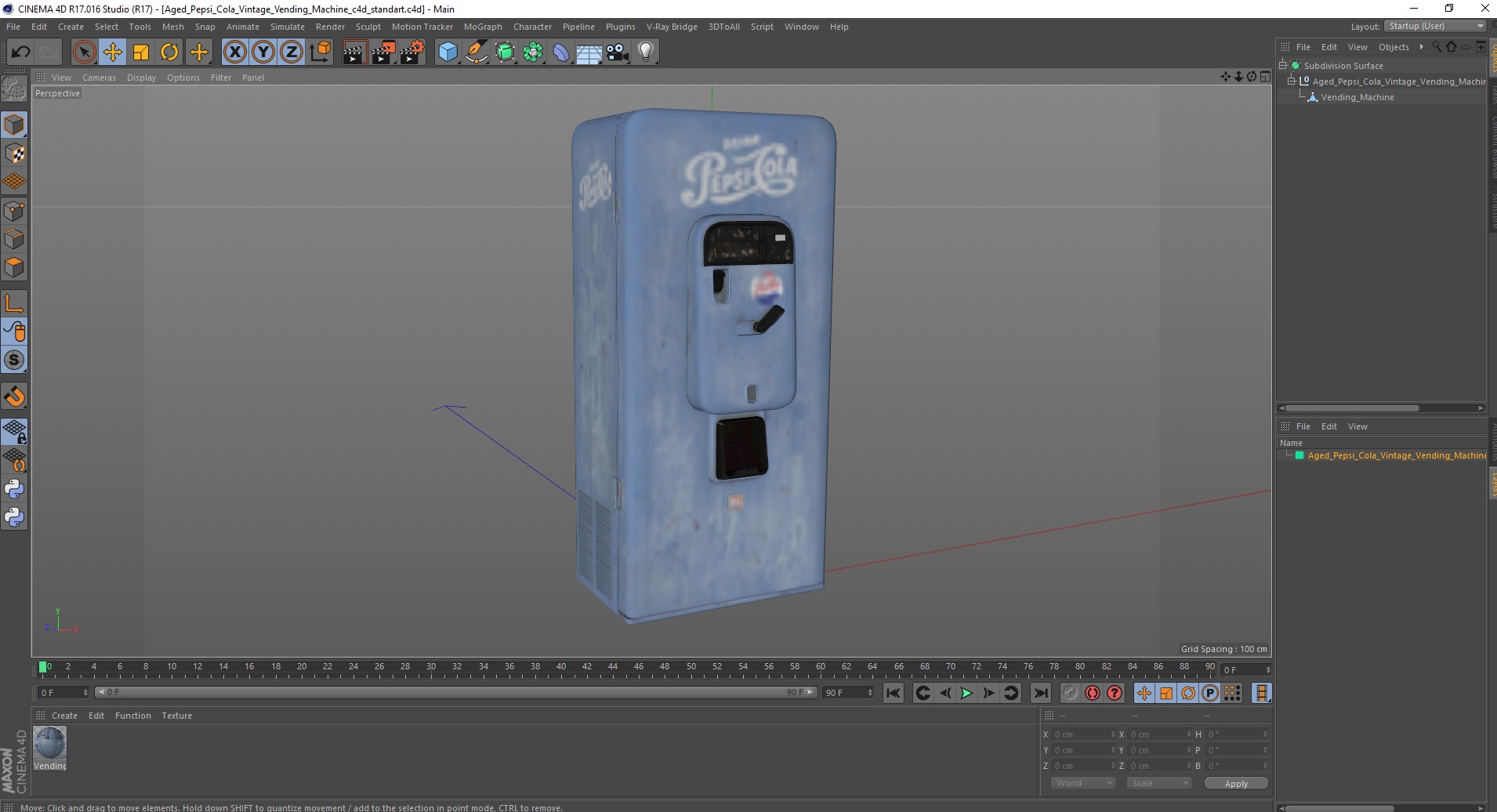Switch to Model mode
The image size is (1497, 812).
click(14, 125)
